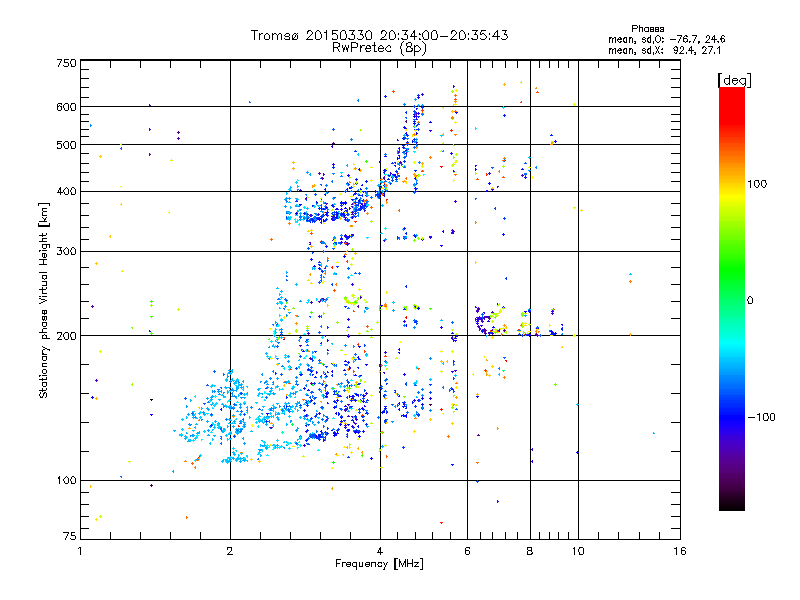Viewport: 800px width, 600px height.
Task: Click x-axis tick label "6"
Action: (x=467, y=551)
